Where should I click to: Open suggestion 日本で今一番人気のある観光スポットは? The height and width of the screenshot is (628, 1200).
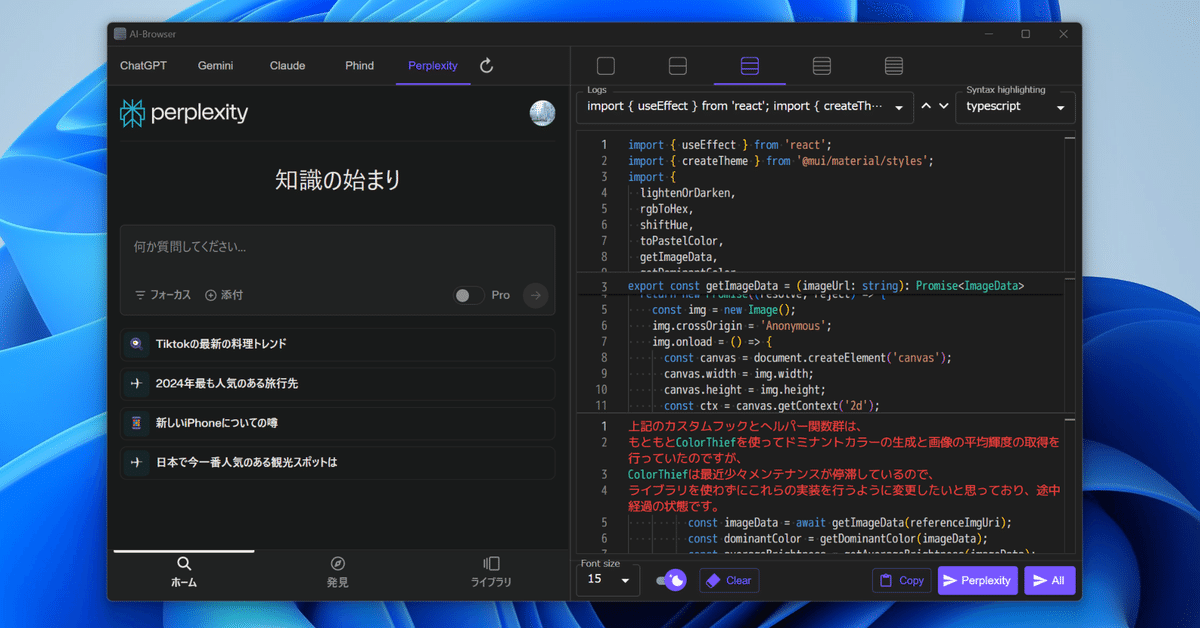[x=338, y=463]
